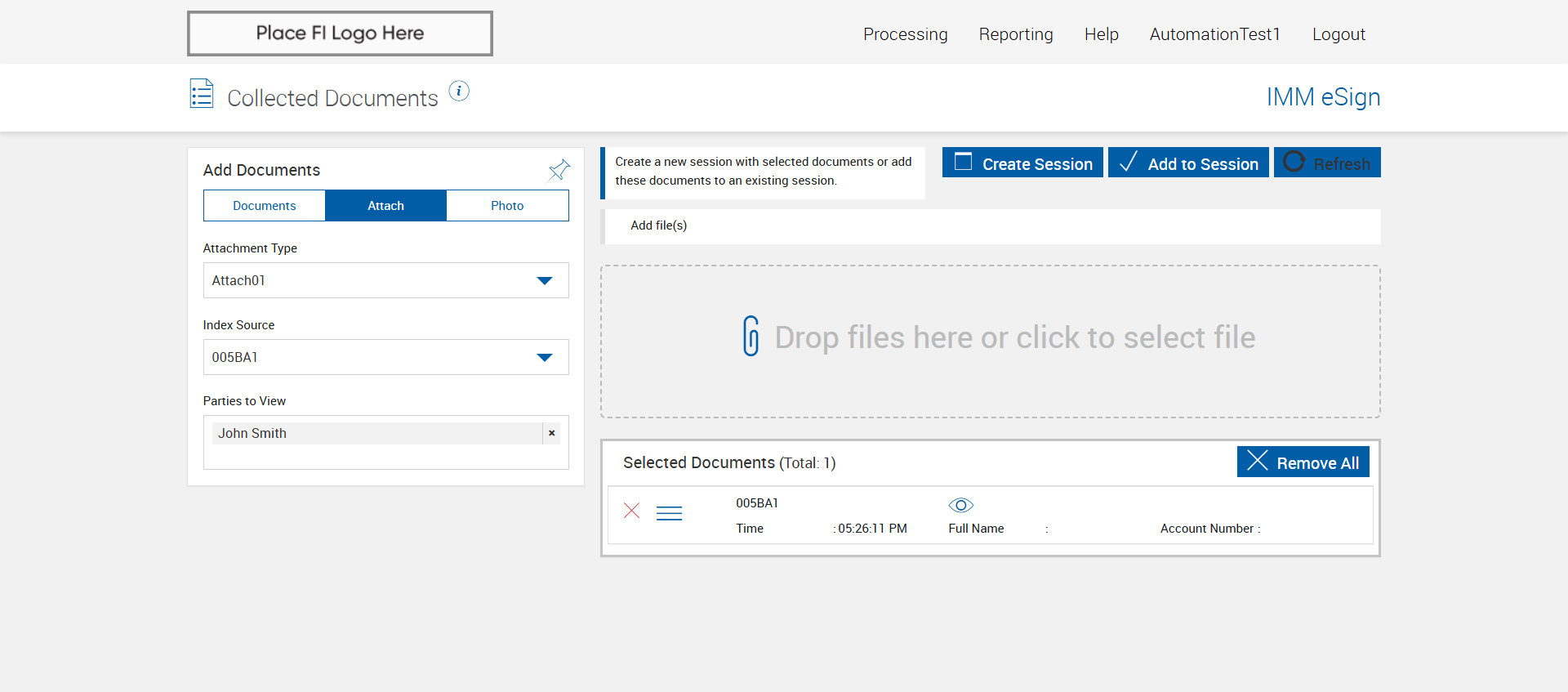Click the Create Session button
Screen dimensions: 1568x692
pos(1022,163)
